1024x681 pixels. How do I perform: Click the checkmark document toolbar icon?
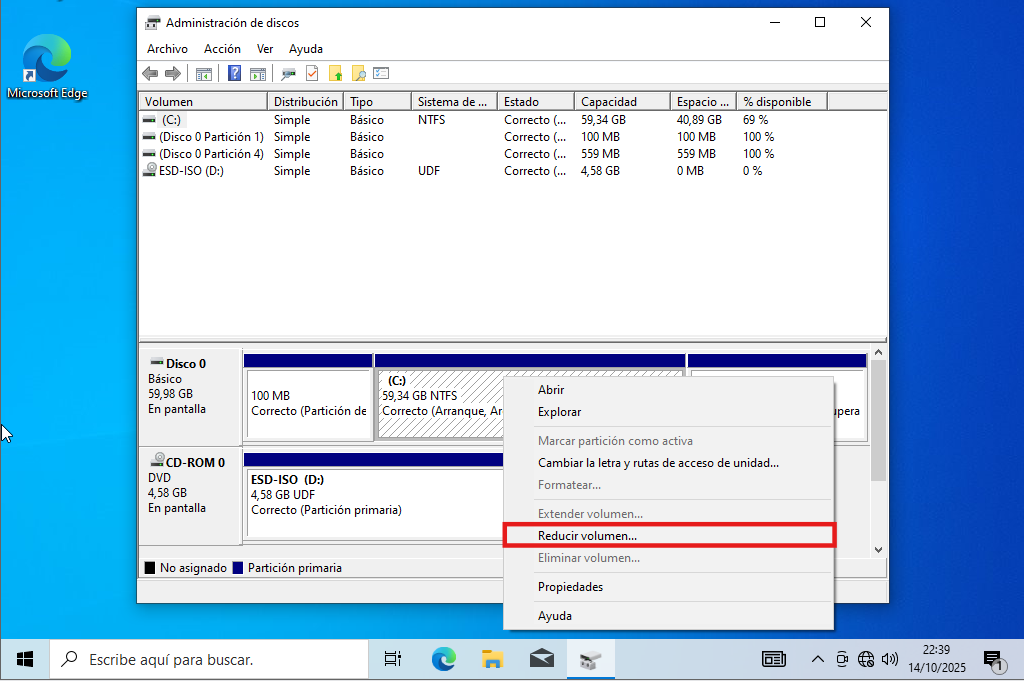[312, 73]
